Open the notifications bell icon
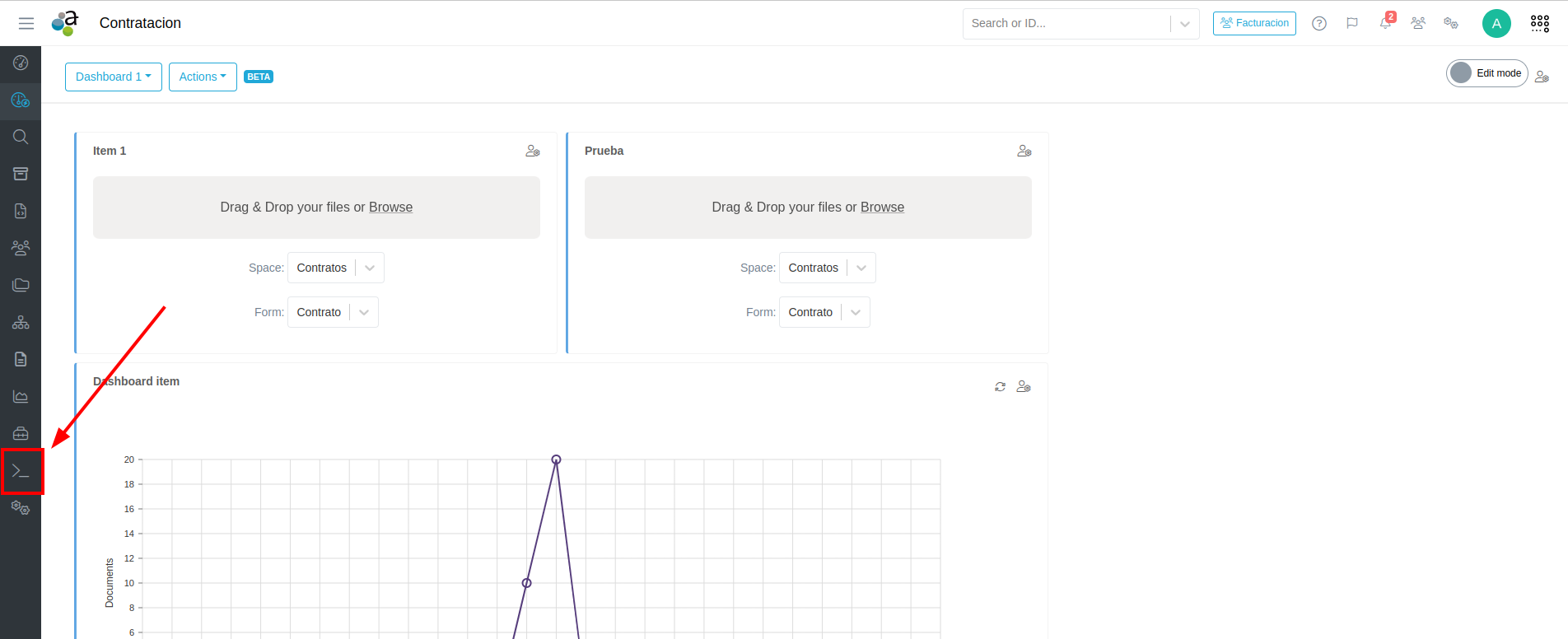 [x=1385, y=23]
